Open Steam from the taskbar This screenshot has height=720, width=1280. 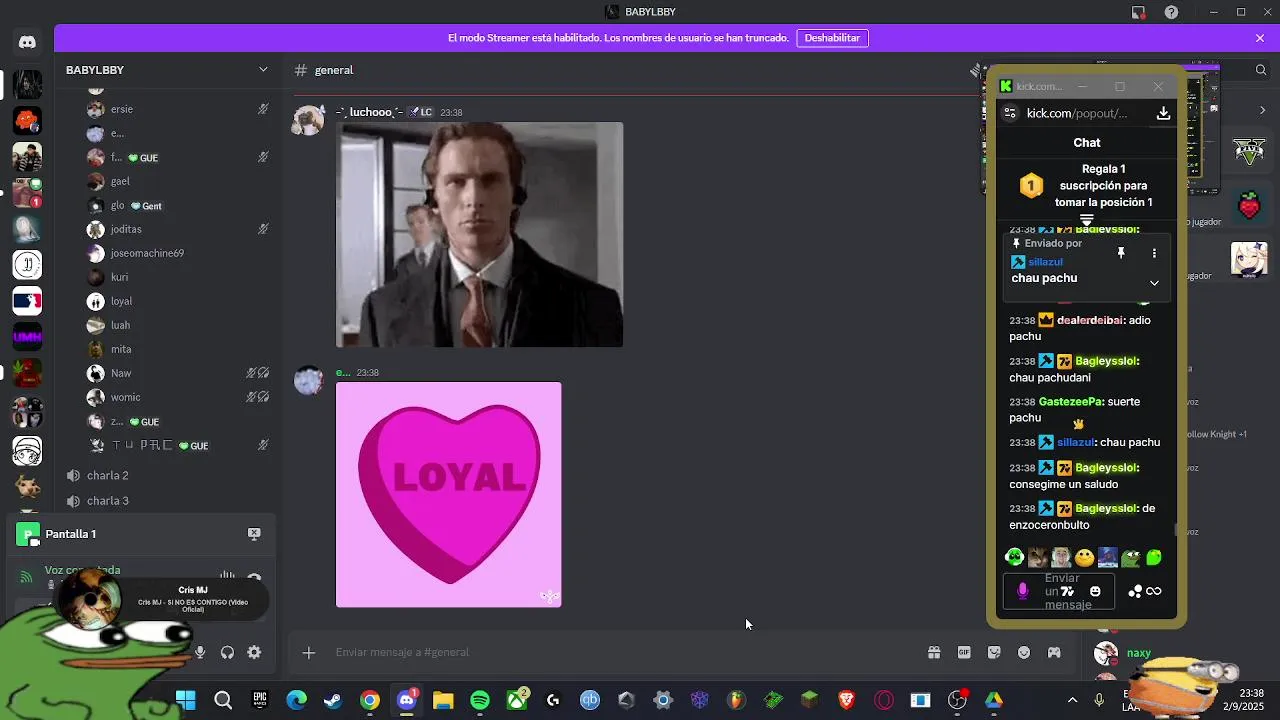coord(333,700)
